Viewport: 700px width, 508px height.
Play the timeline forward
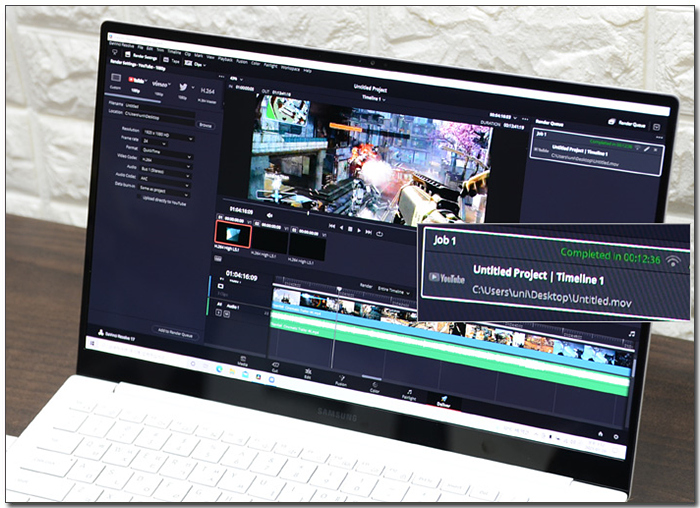pyautogui.click(x=359, y=230)
